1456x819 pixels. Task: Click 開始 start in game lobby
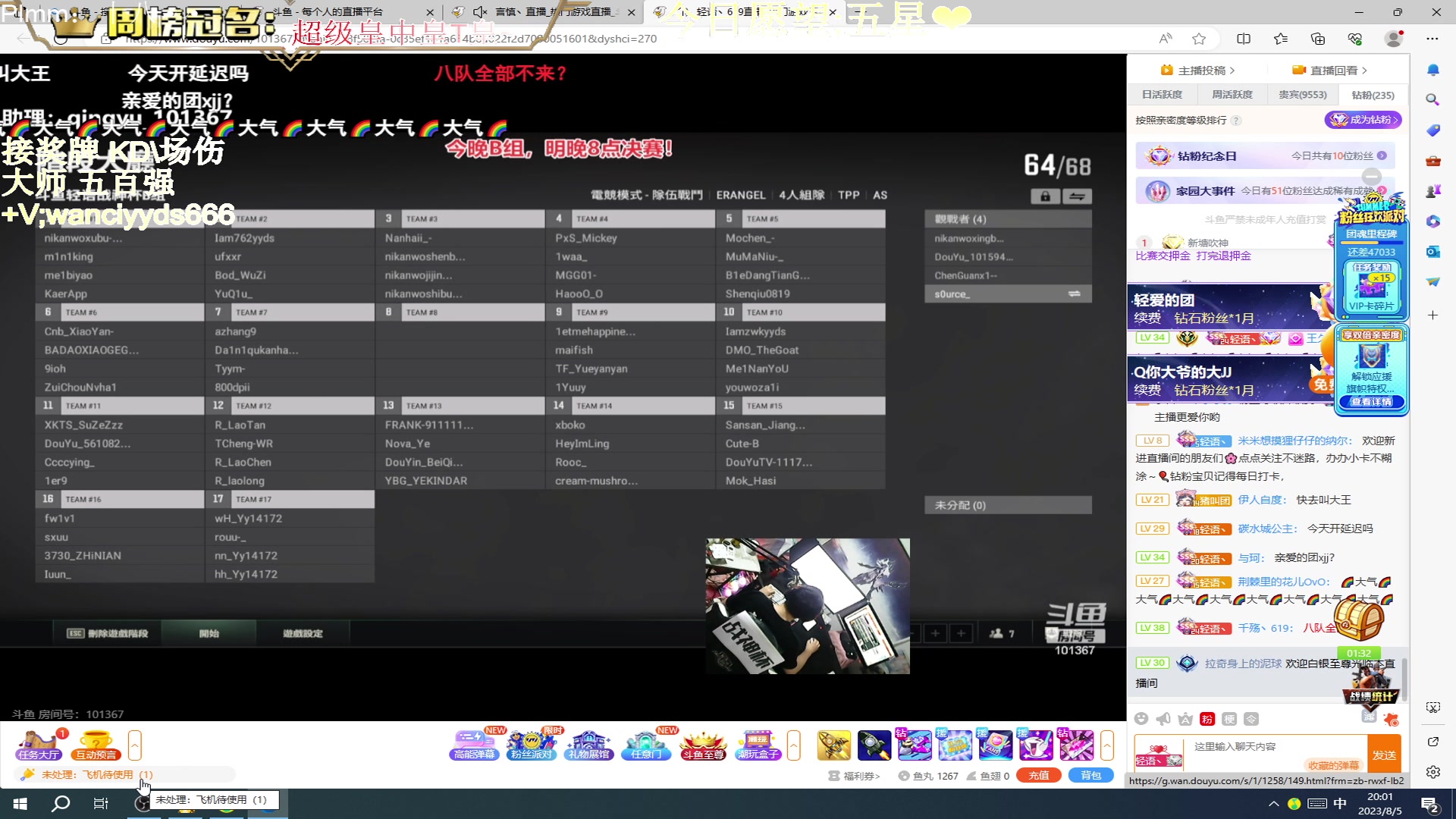[x=209, y=633]
